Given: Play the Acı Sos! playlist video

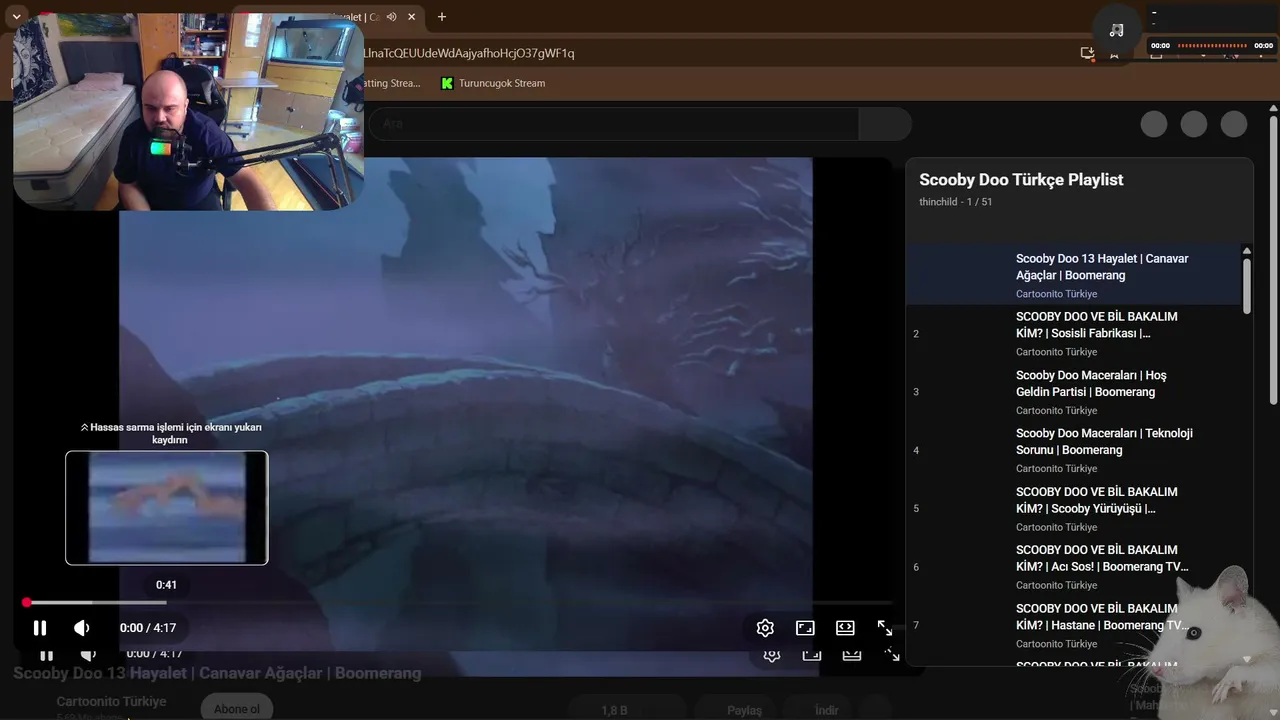Looking at the screenshot, I should pos(1073,567).
